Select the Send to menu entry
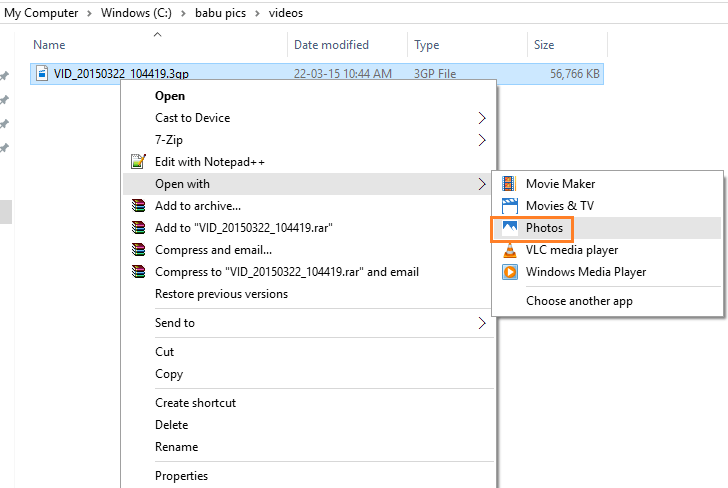 coord(309,323)
